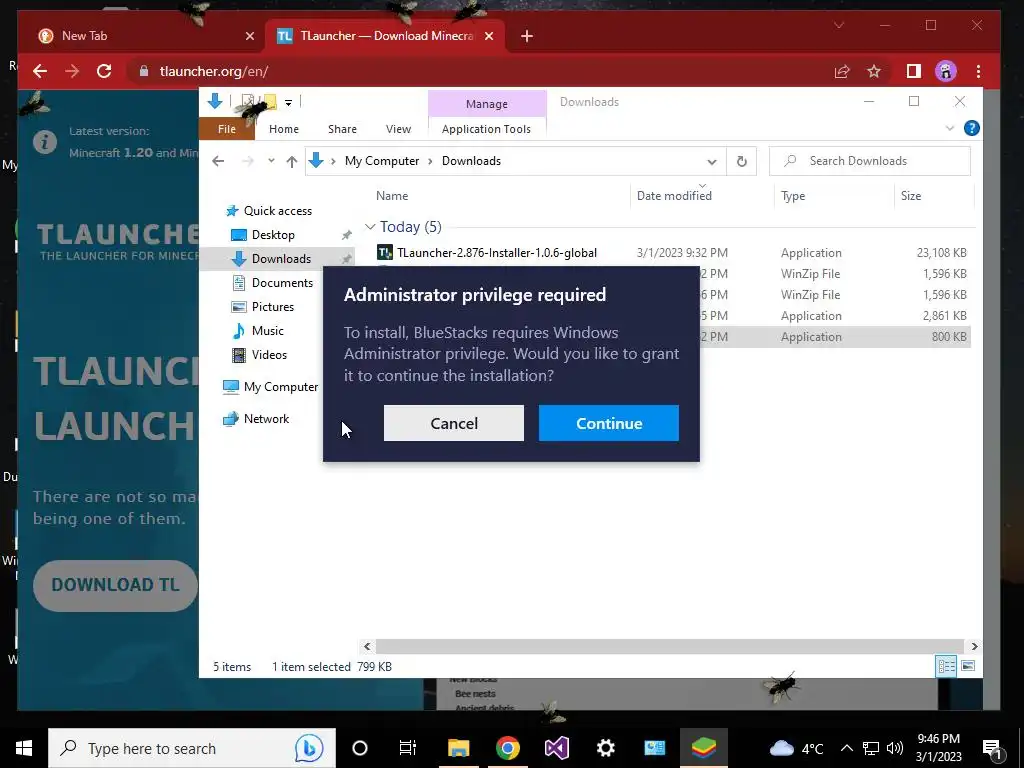Switch to large icons view layout

pyautogui.click(x=968, y=666)
